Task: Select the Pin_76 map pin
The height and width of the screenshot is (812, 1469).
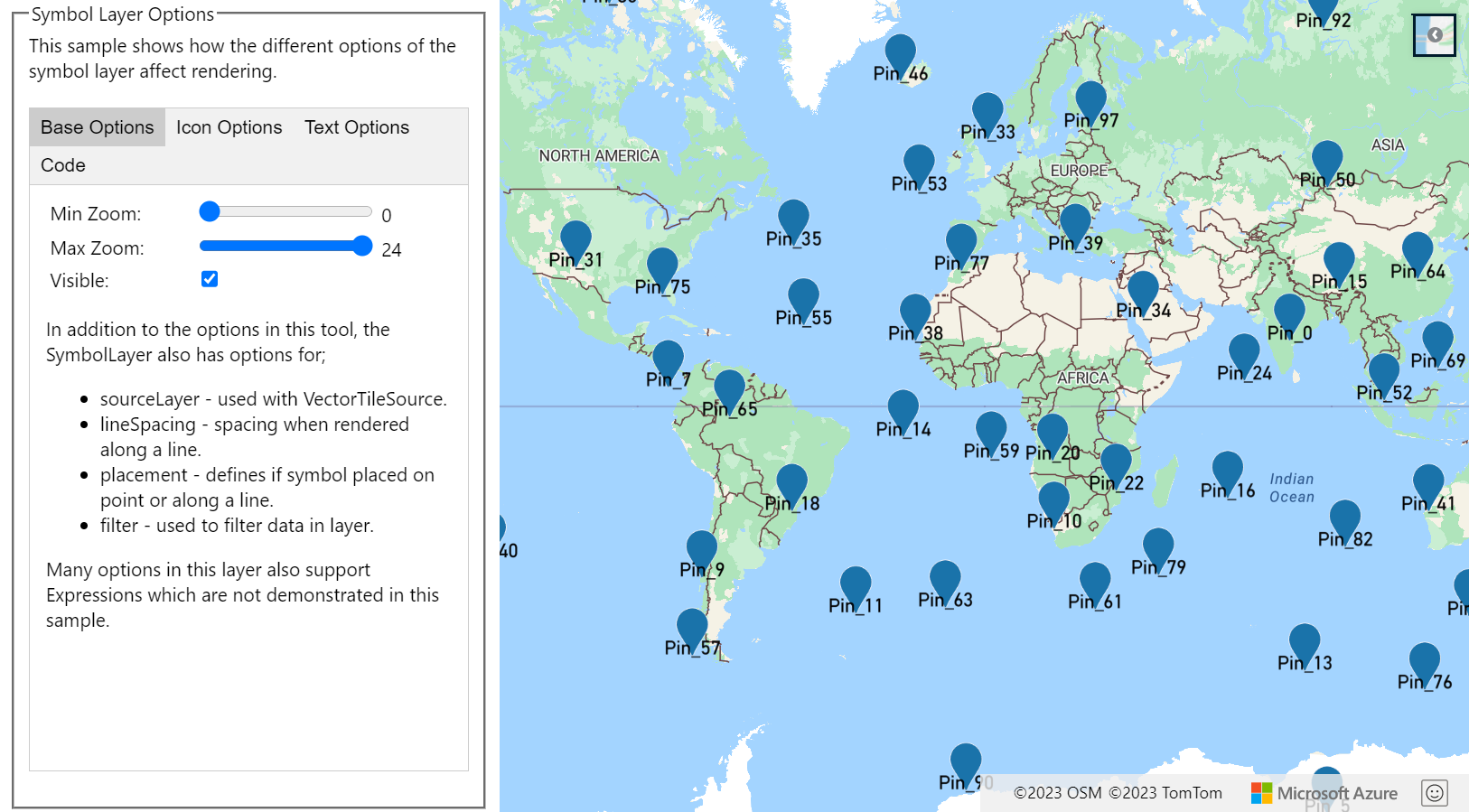Action: click(1425, 663)
